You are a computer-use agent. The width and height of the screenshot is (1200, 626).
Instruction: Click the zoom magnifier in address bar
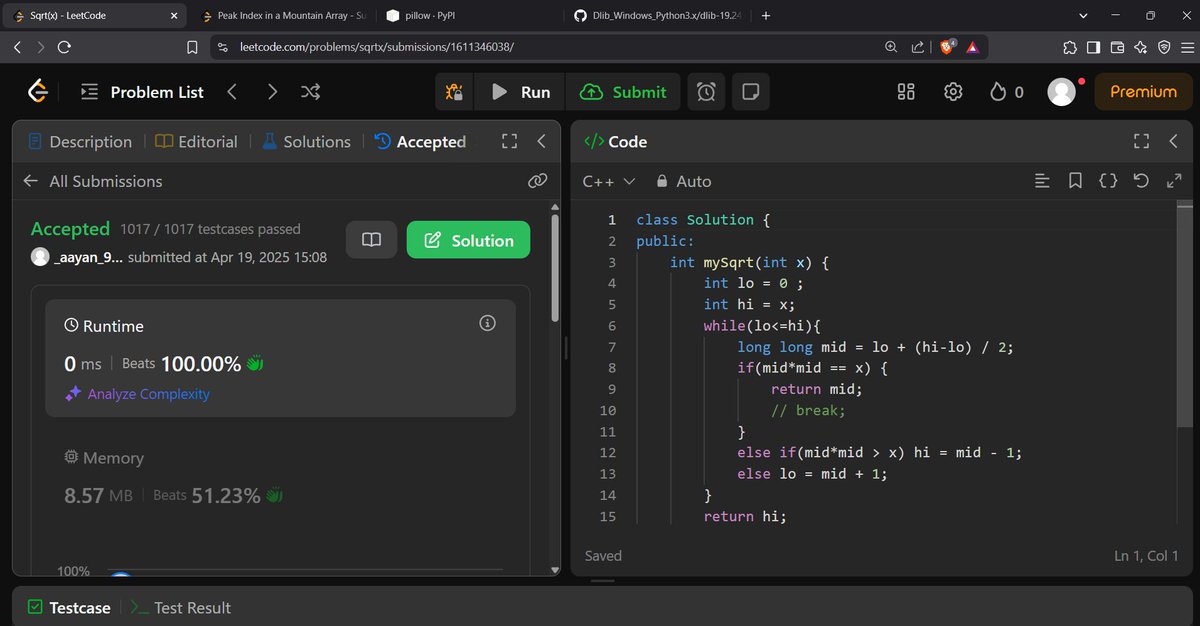pyautogui.click(x=891, y=47)
